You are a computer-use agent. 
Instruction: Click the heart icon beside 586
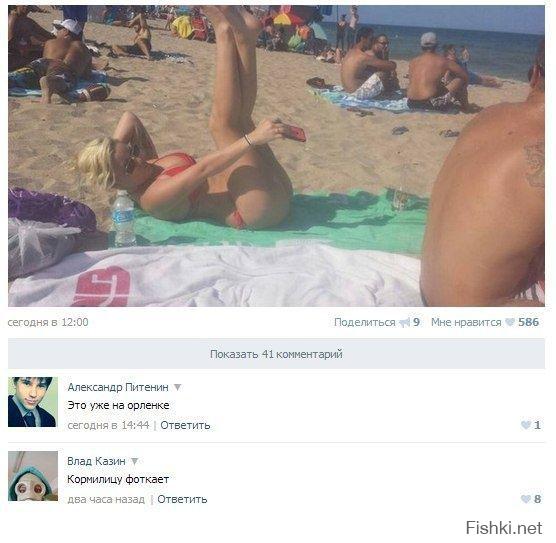pyautogui.click(x=510, y=322)
